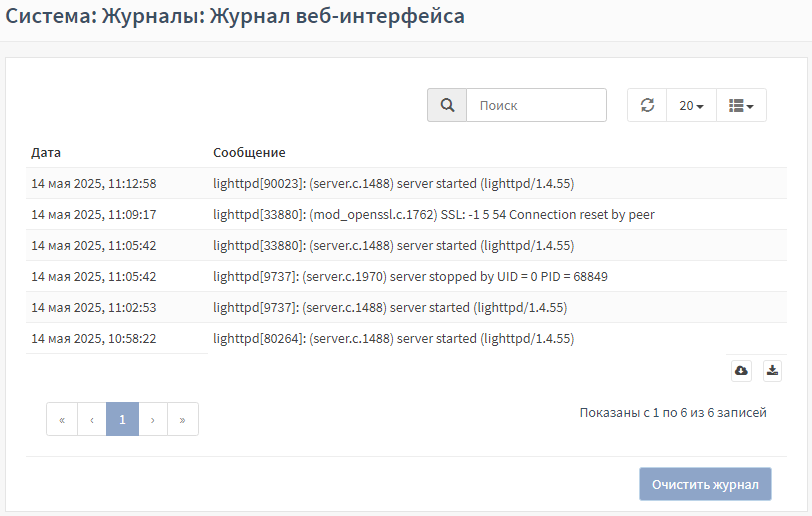Click the Очистить журнал button
Screen dimensions: 812x516
[705, 484]
